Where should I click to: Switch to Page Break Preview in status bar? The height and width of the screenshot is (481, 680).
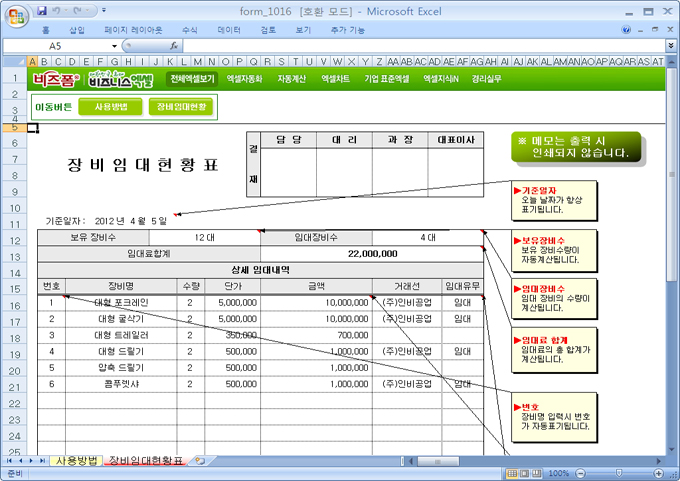[x=536, y=473]
